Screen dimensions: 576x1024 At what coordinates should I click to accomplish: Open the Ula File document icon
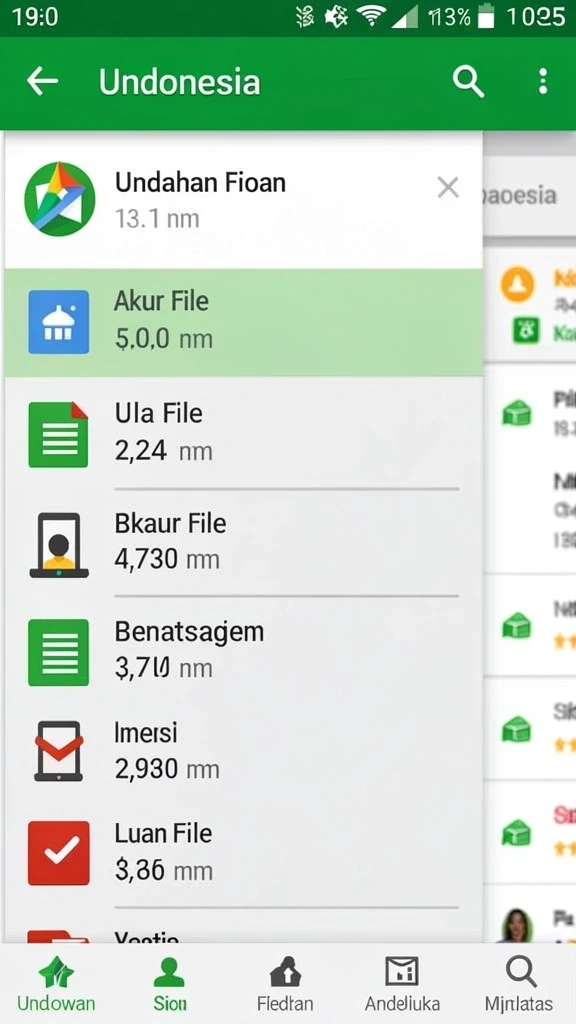click(58, 434)
